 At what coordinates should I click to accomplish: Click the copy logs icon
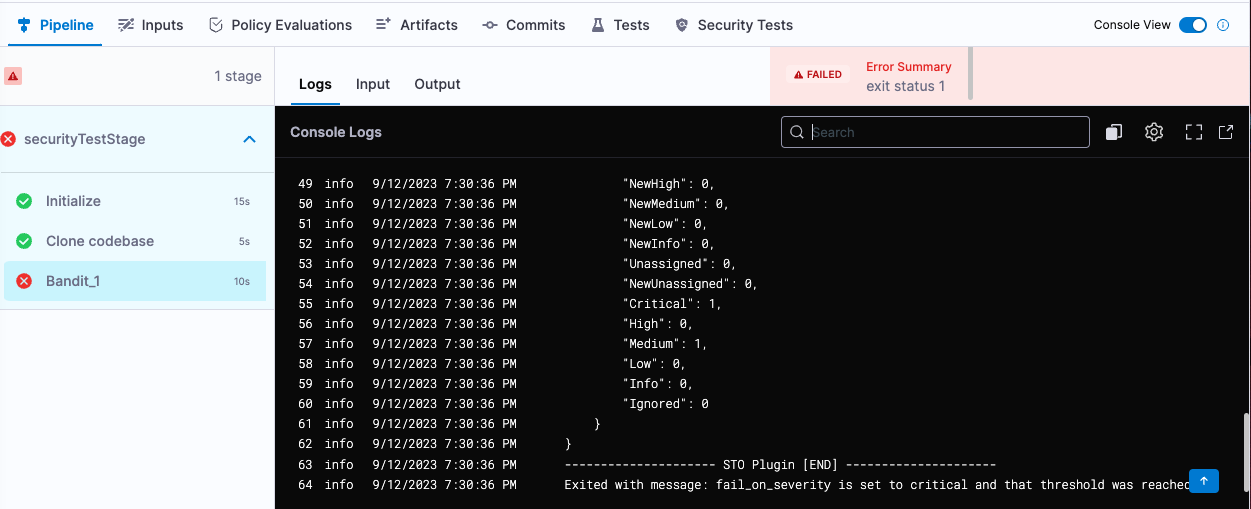[1113, 132]
